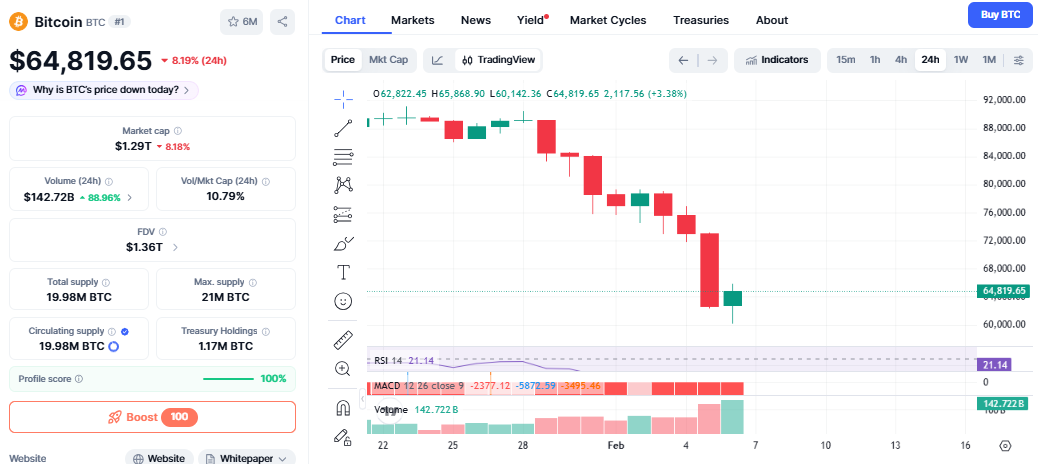Click the Buy BTC button
Image resolution: width=1038 pixels, height=464 pixels.
pos(1000,15)
